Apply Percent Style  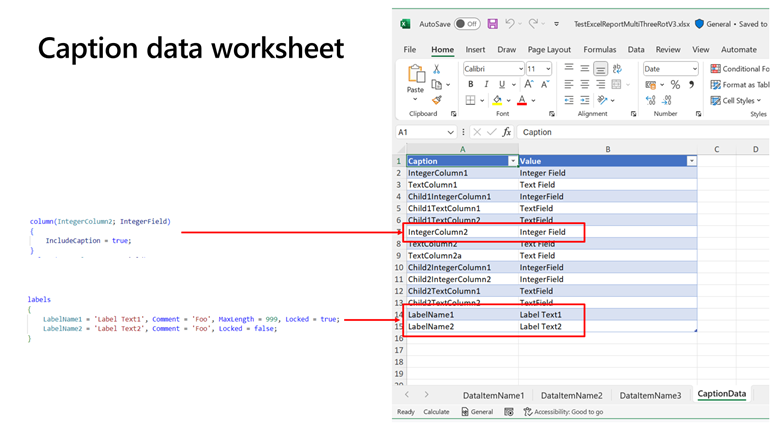tap(675, 85)
